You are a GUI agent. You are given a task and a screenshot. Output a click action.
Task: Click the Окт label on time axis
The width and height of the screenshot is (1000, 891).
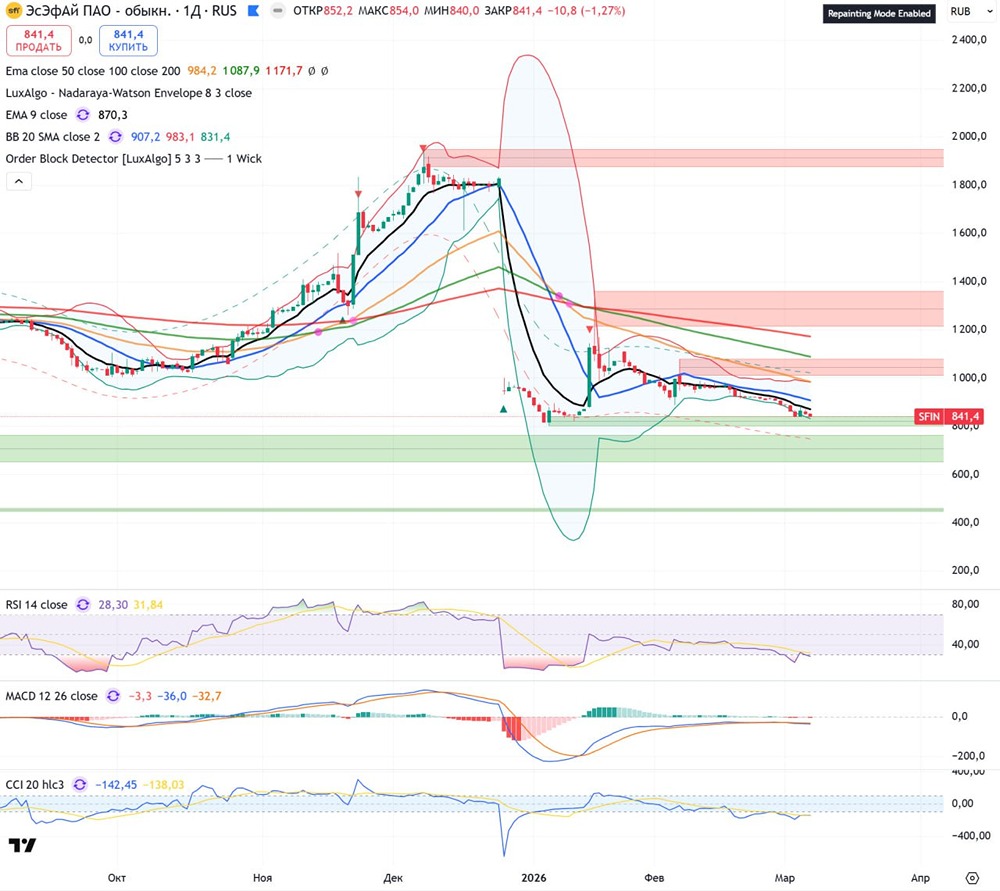117,878
